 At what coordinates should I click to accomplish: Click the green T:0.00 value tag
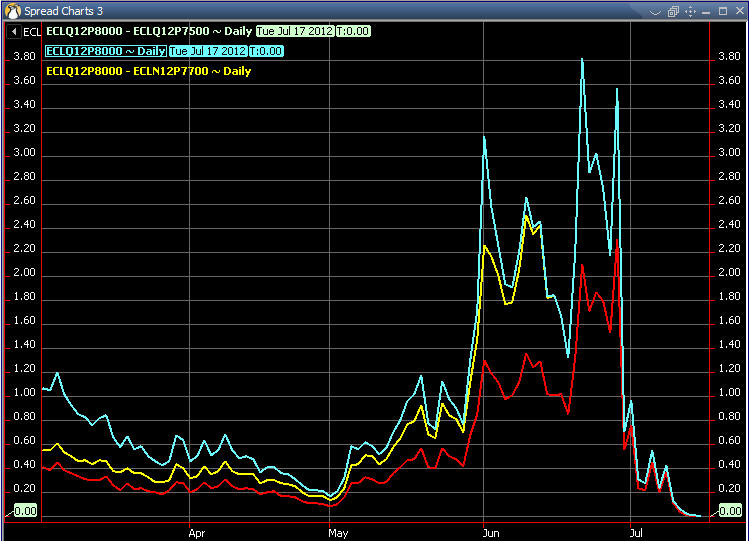pyautogui.click(x=353, y=32)
